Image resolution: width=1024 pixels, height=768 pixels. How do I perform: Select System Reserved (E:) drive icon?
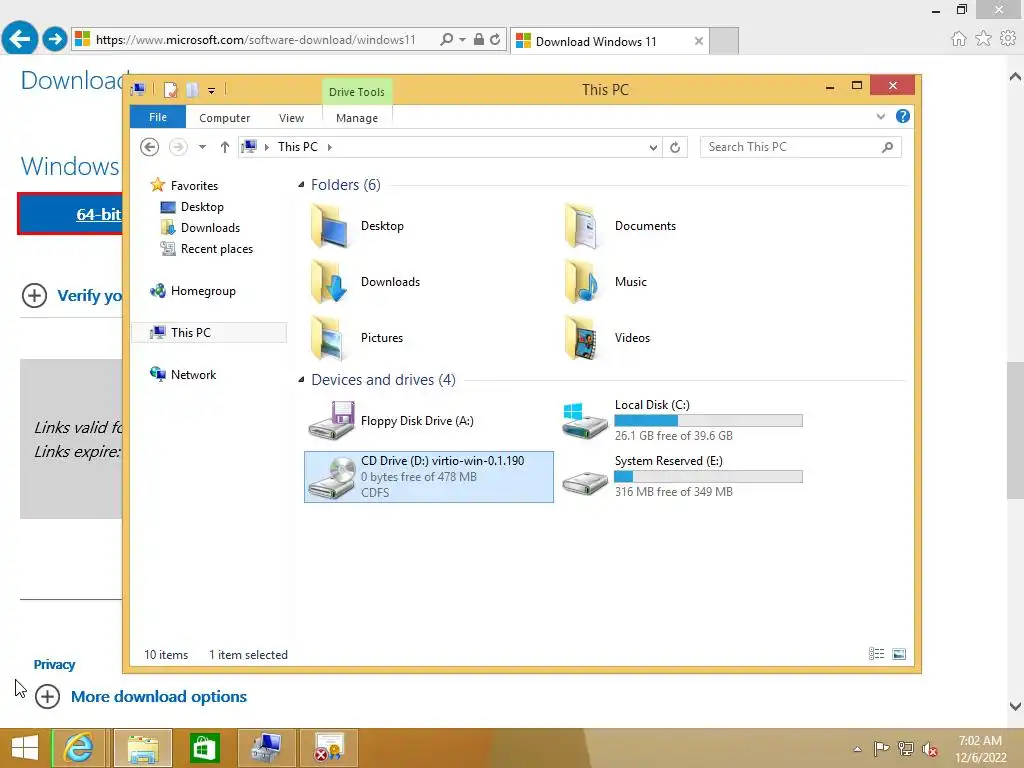click(584, 483)
